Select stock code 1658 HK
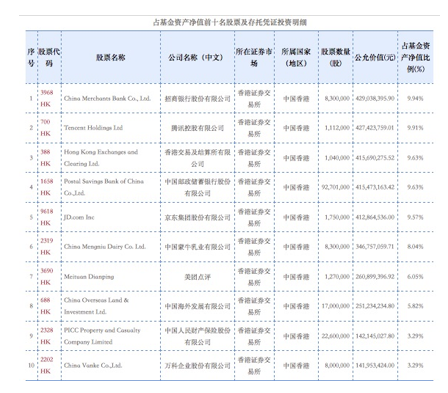448x393 pixels. point(47,187)
